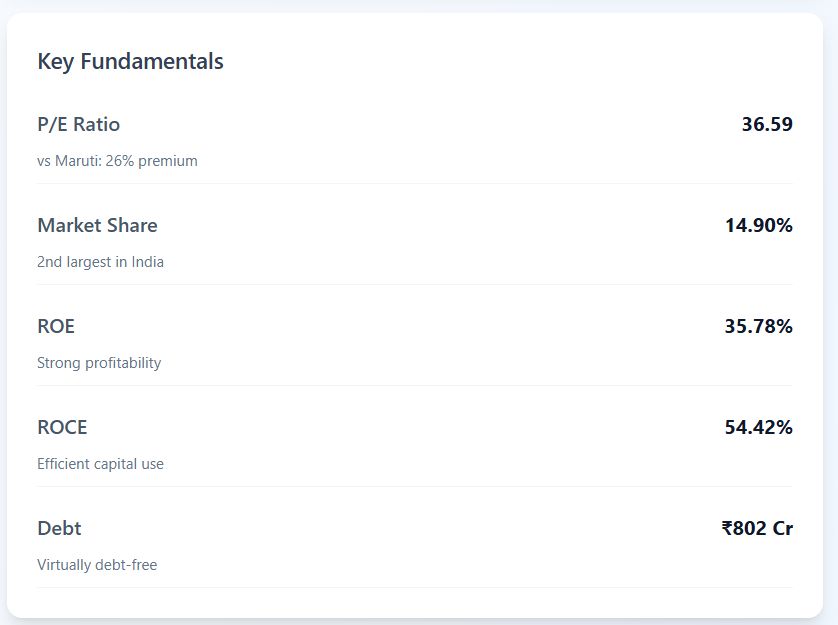Click the 14.90% market share value
838x625 pixels.
(759, 225)
